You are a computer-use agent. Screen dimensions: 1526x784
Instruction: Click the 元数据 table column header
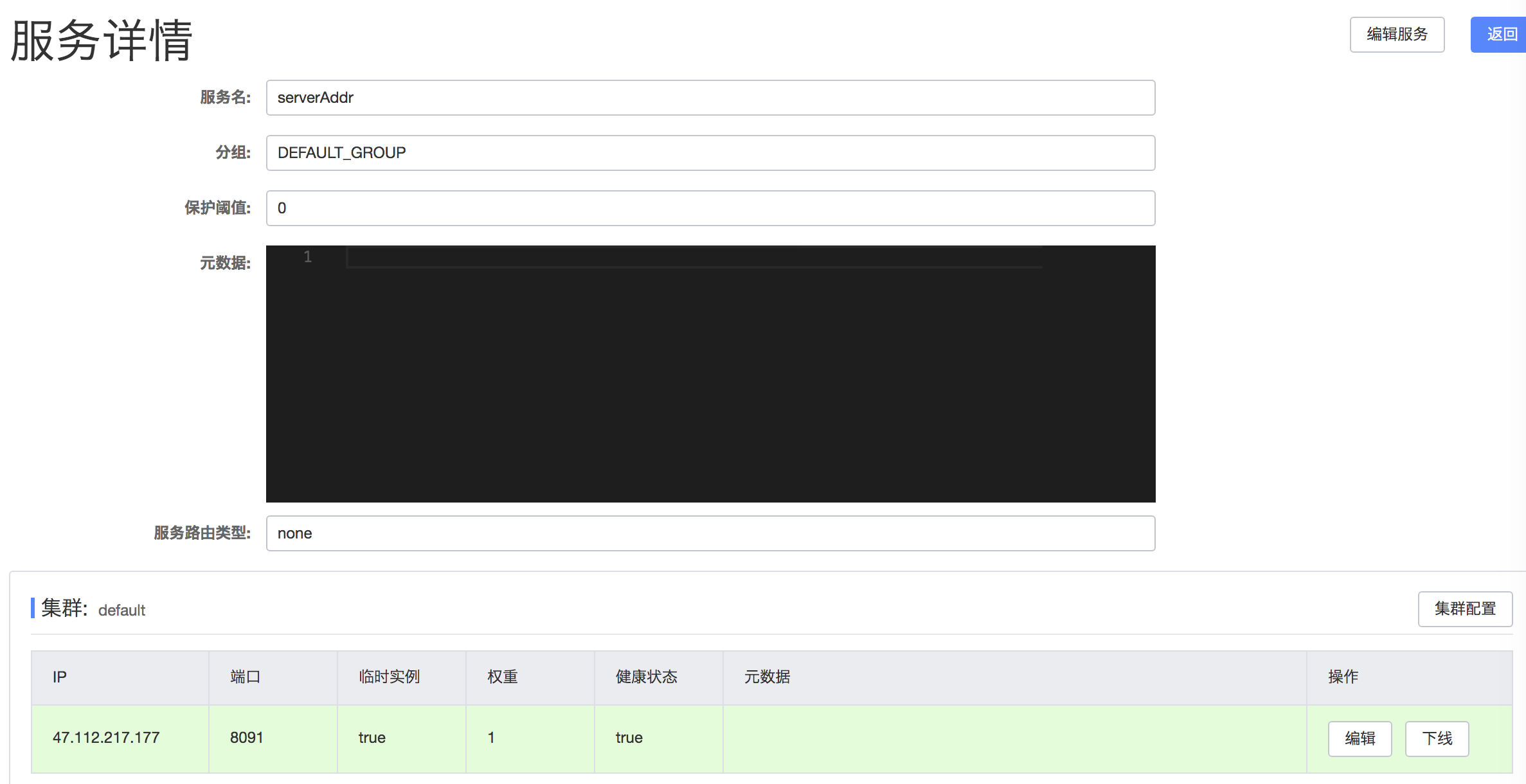click(x=767, y=677)
